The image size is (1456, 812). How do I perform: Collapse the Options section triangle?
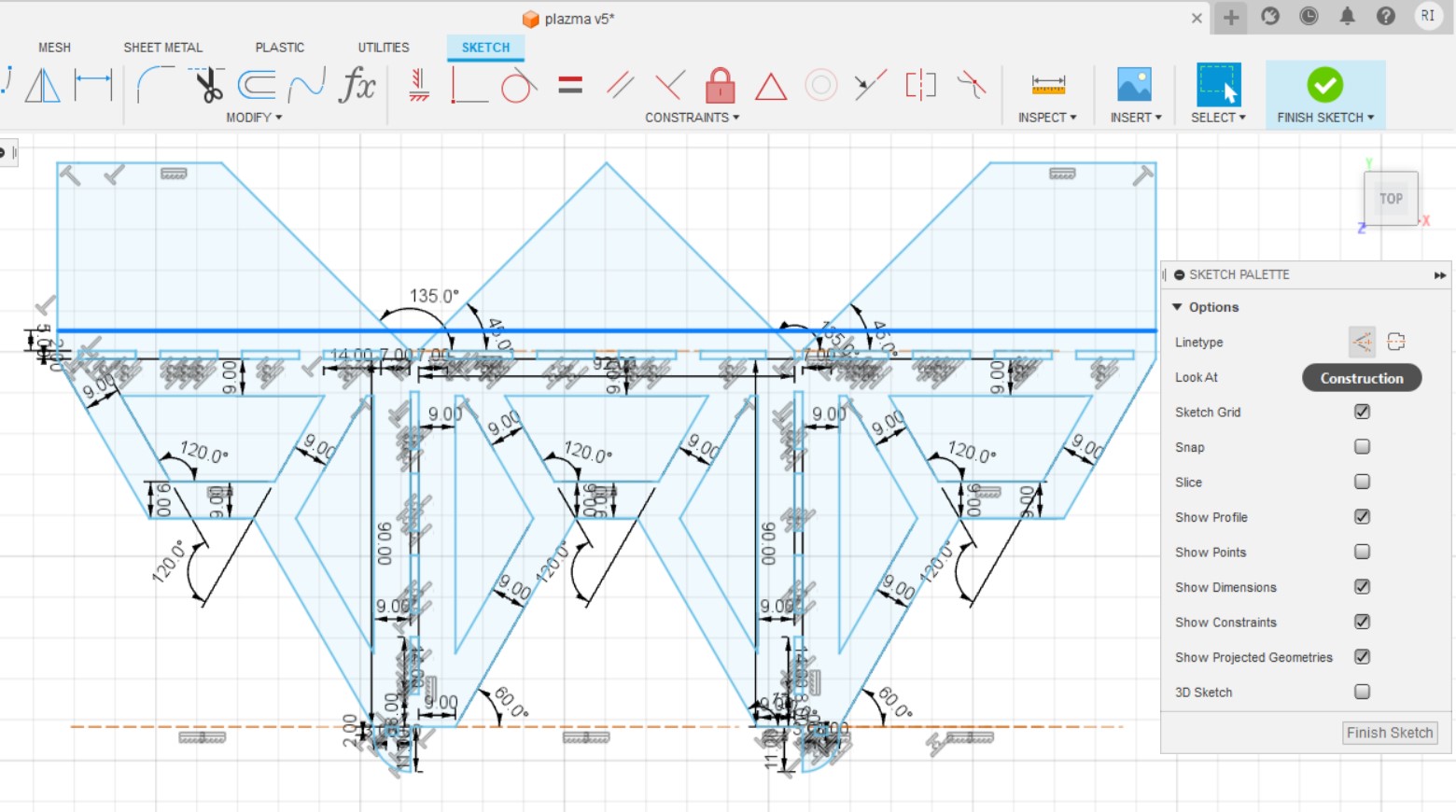1177,307
